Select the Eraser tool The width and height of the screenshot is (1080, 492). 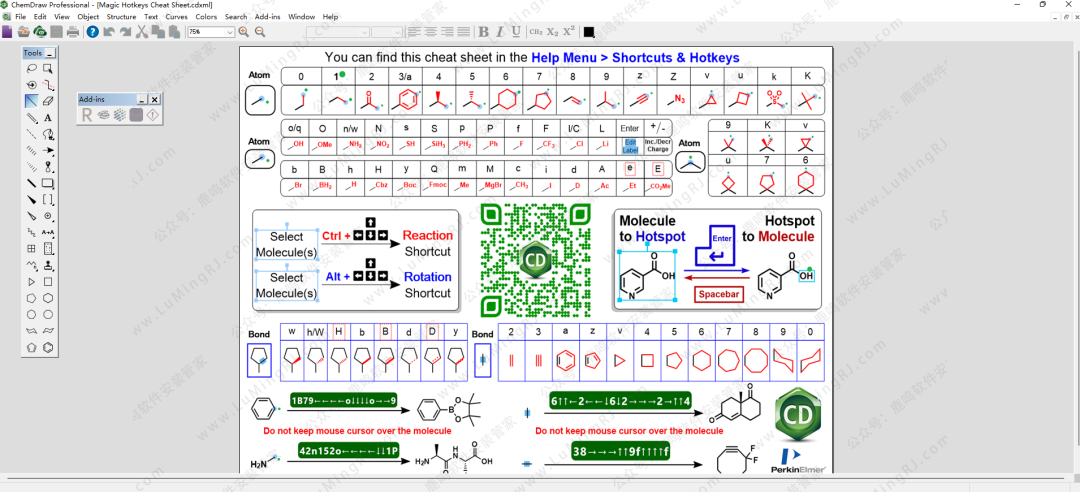pyautogui.click(x=48, y=101)
